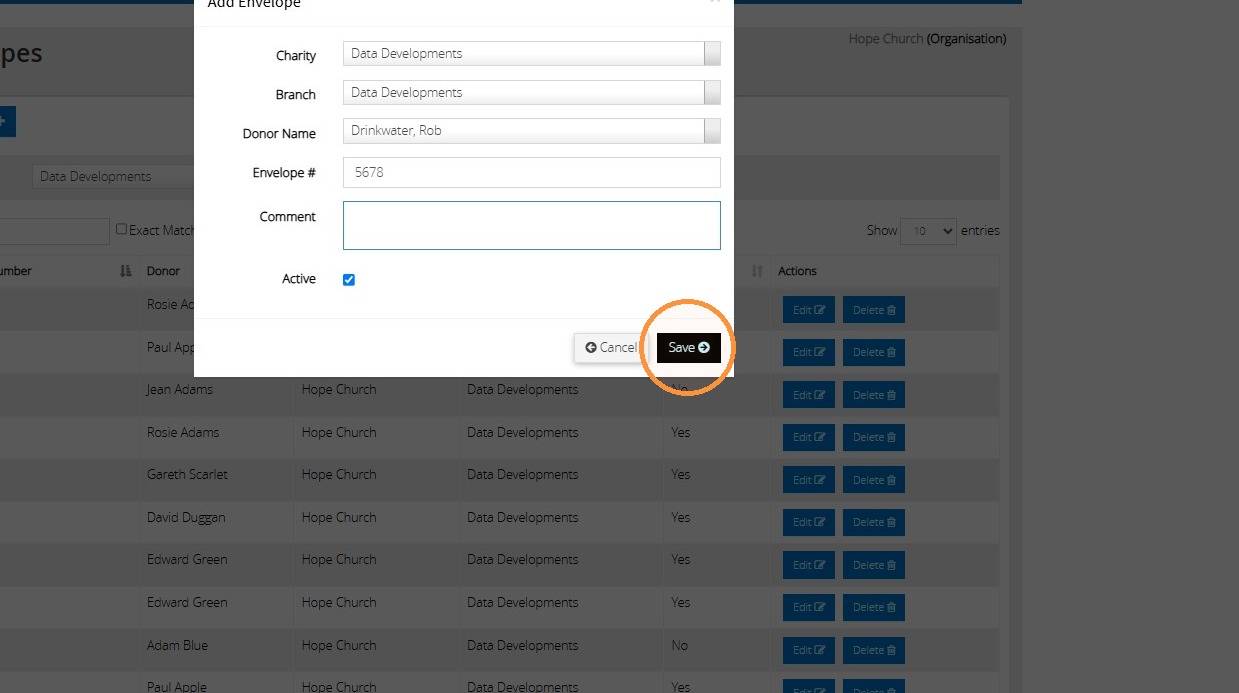Expand the Donor Name dropdown showing Drinkwater, Rob

531,131
